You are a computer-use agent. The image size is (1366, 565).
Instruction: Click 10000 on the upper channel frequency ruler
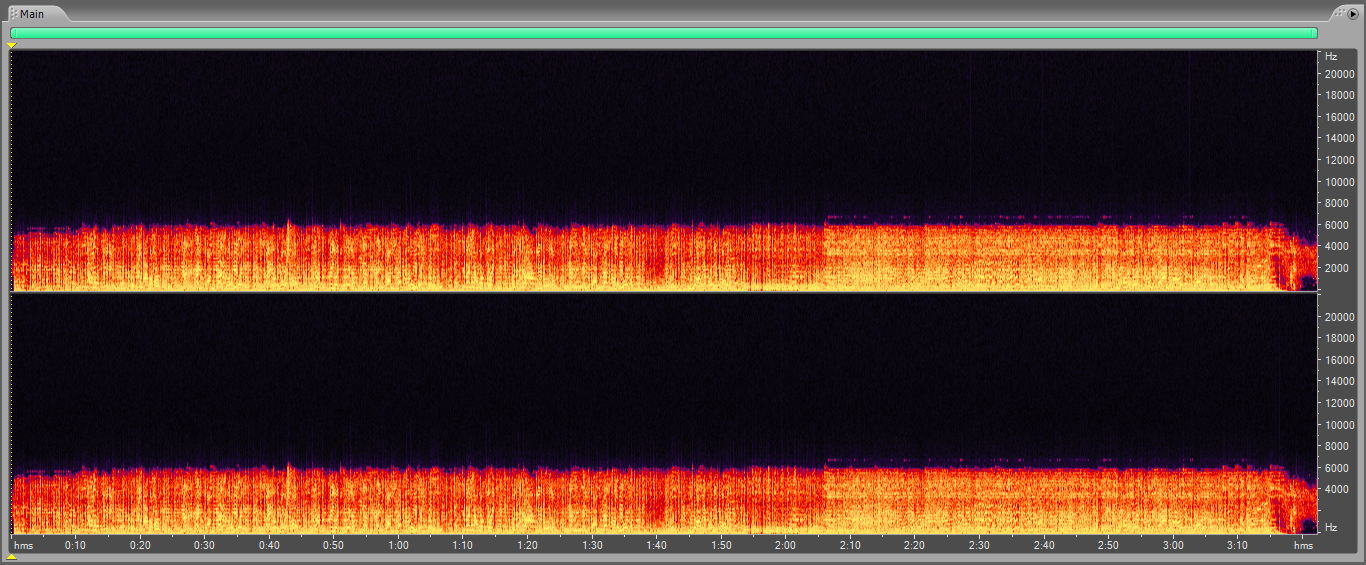click(1340, 182)
